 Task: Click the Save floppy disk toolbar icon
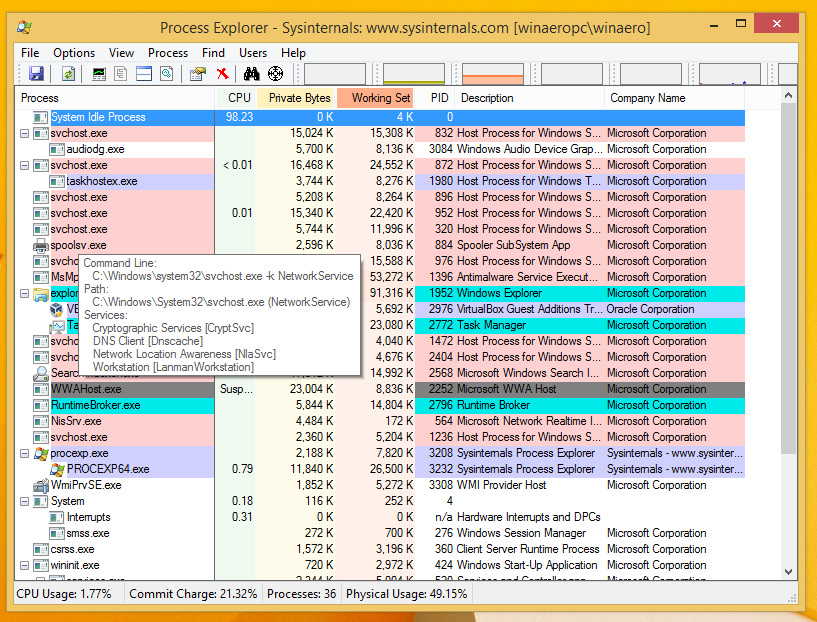pyautogui.click(x=36, y=74)
